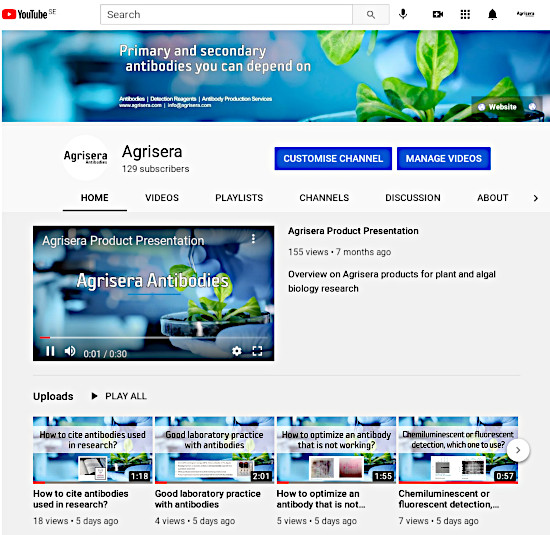Image resolution: width=550 pixels, height=535 pixels.
Task: Open the create video camera icon
Action: (x=437, y=14)
